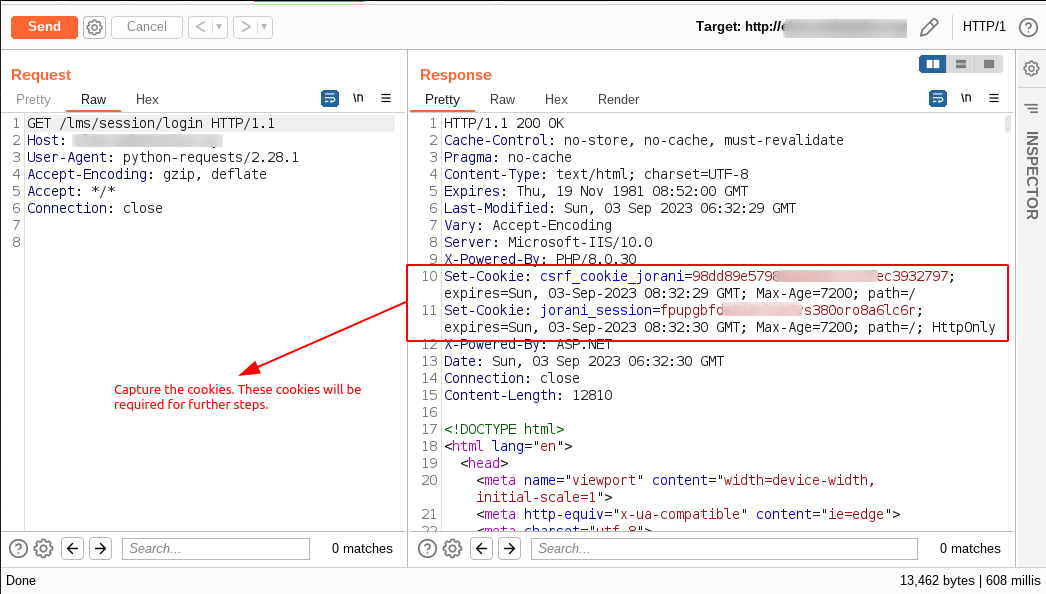
Task: Select Response Raw tab
Action: 502,99
